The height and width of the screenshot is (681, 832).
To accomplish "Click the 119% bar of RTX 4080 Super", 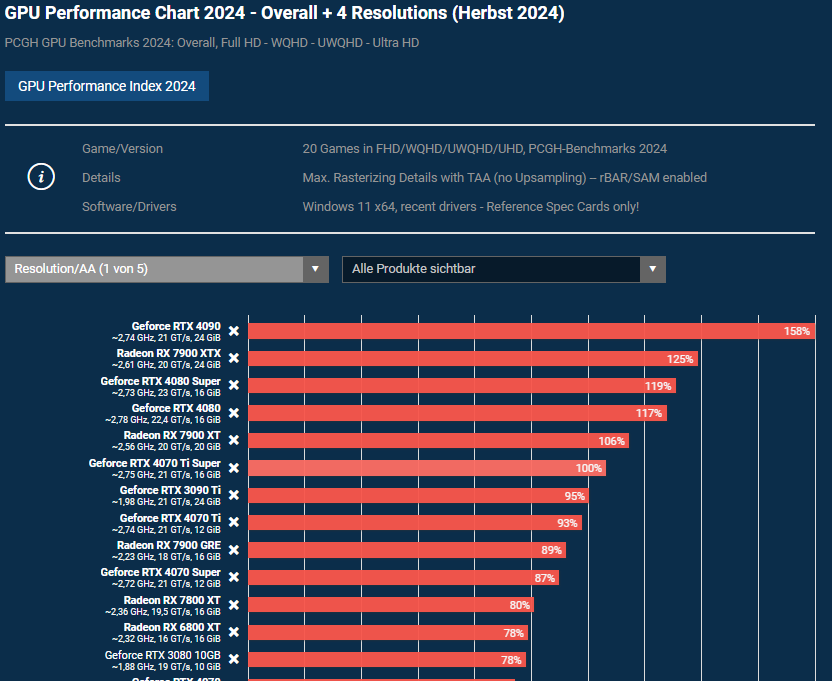I will point(462,386).
